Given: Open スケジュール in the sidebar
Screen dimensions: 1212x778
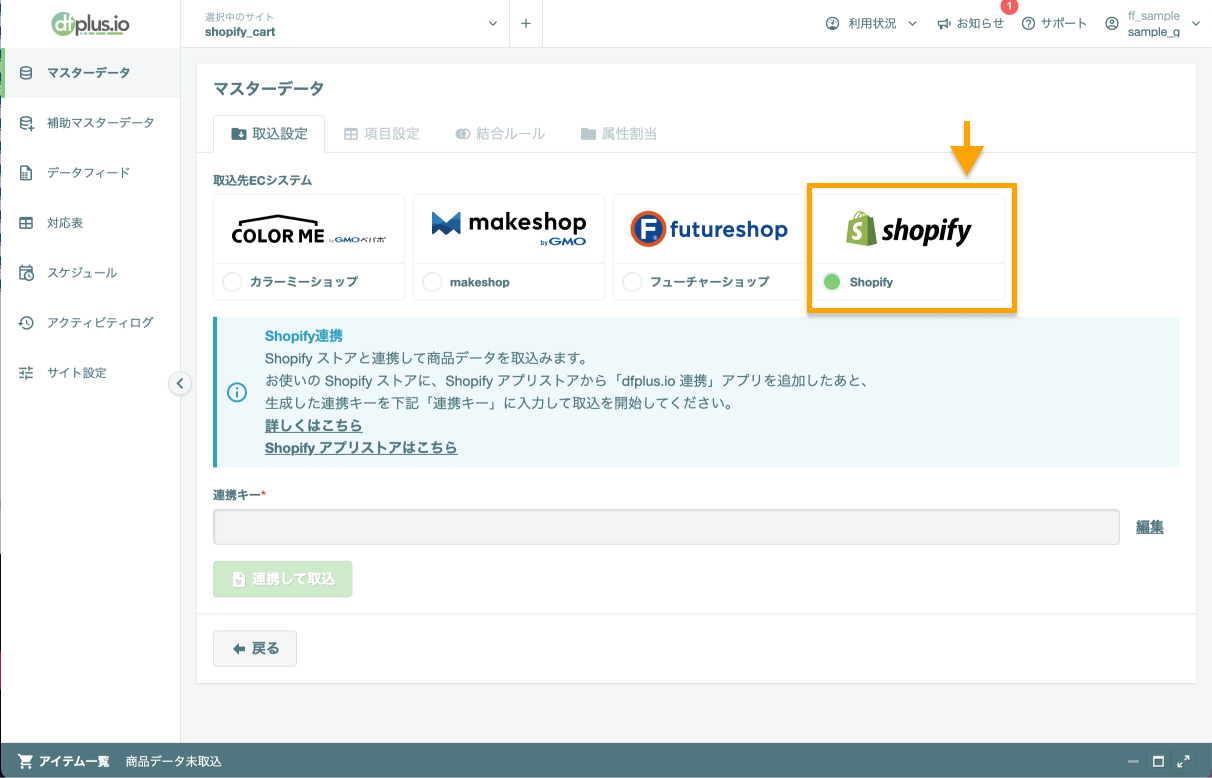Looking at the screenshot, I should [90, 273].
